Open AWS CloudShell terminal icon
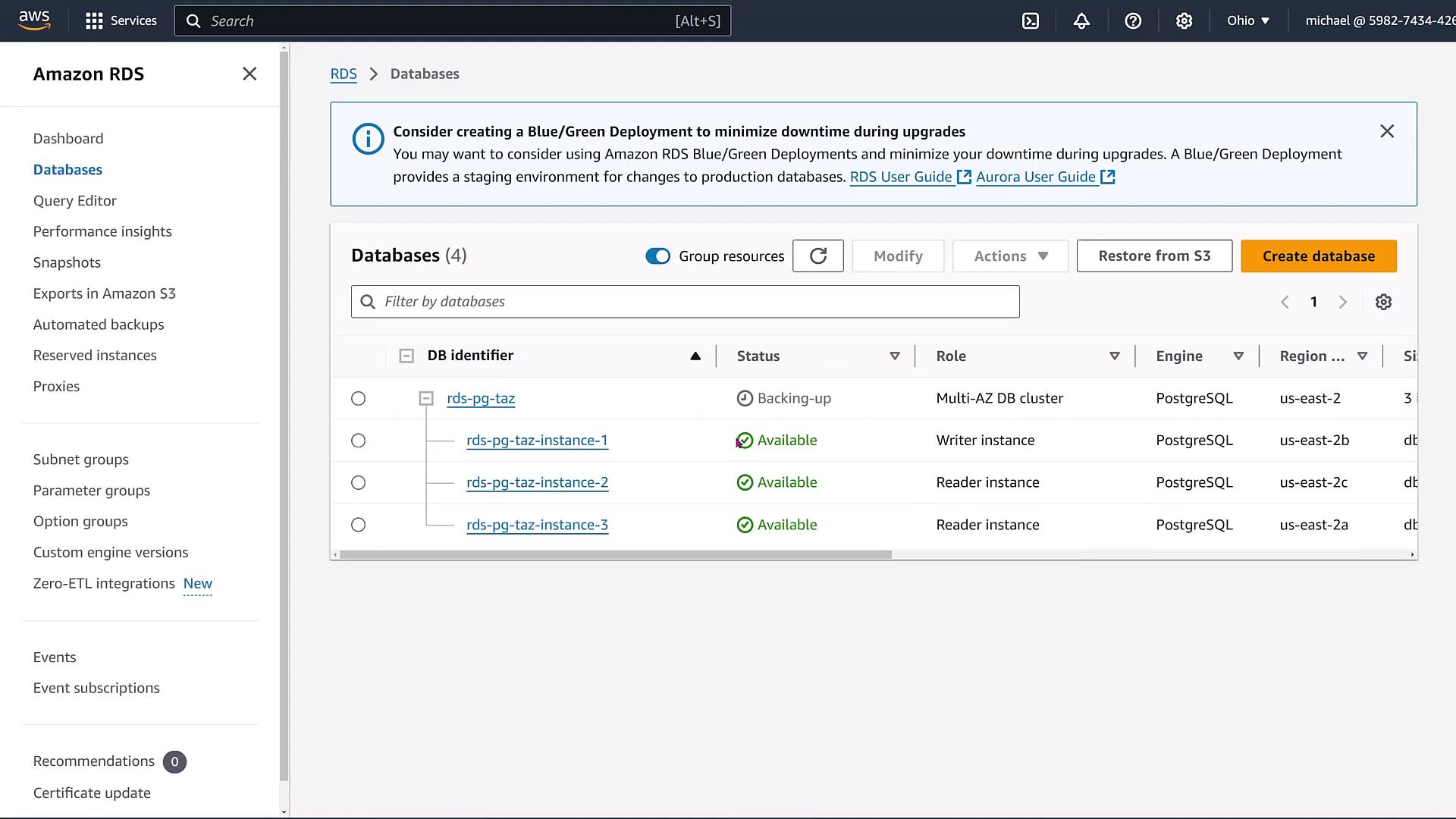Screen dimensions: 1456x819 coord(1031,21)
